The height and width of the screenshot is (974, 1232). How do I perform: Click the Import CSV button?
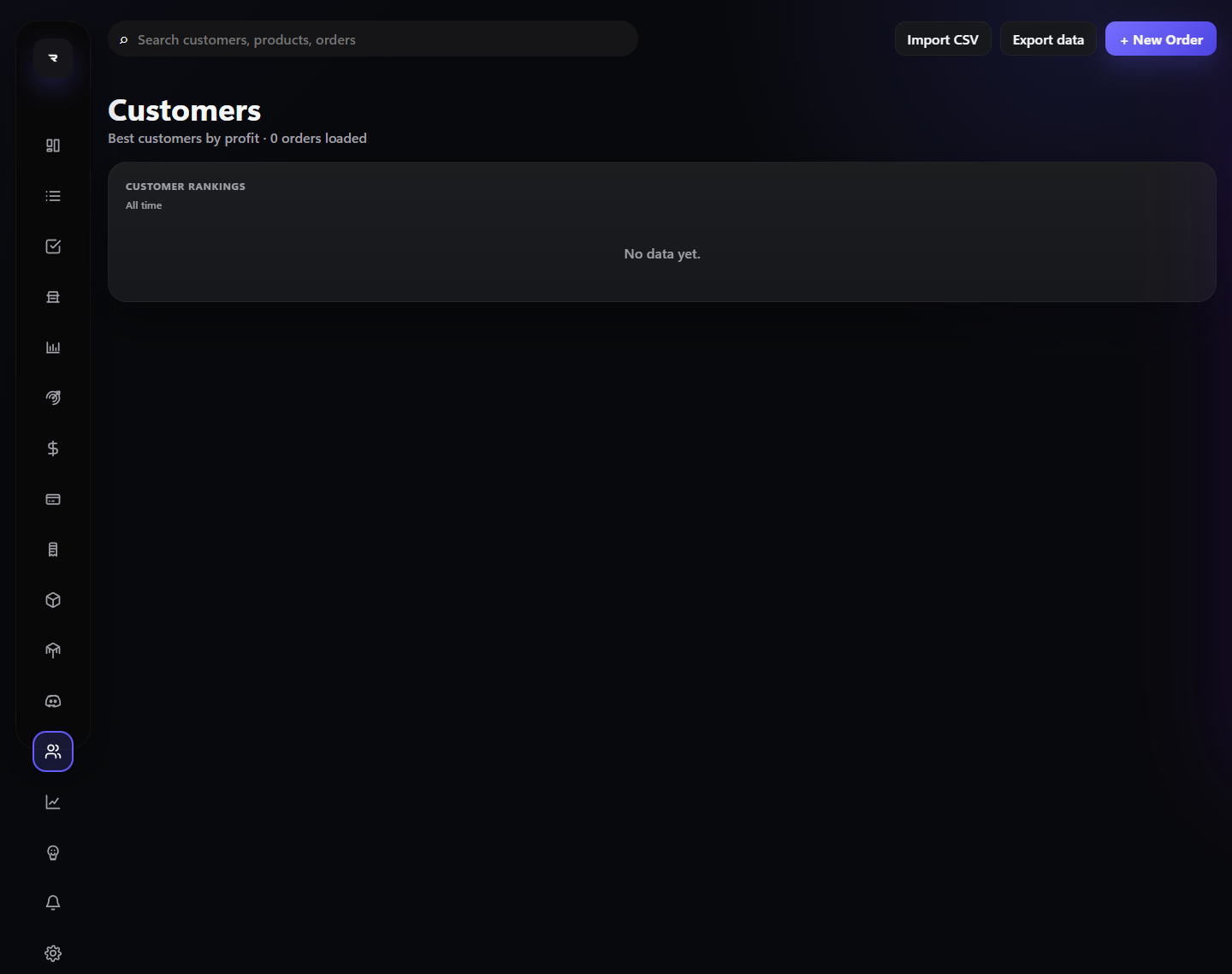click(943, 39)
